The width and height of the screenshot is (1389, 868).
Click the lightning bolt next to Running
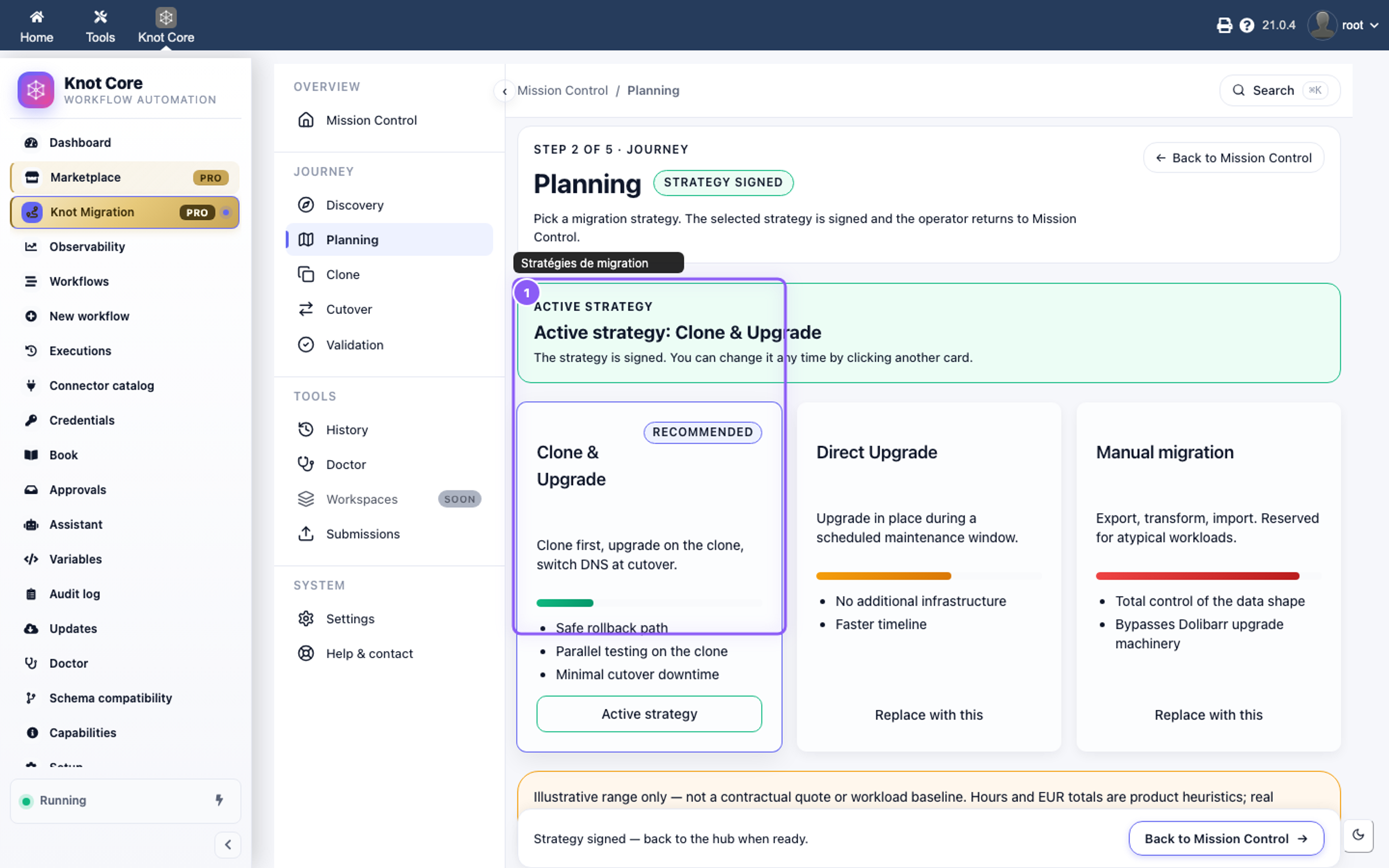coord(219,800)
